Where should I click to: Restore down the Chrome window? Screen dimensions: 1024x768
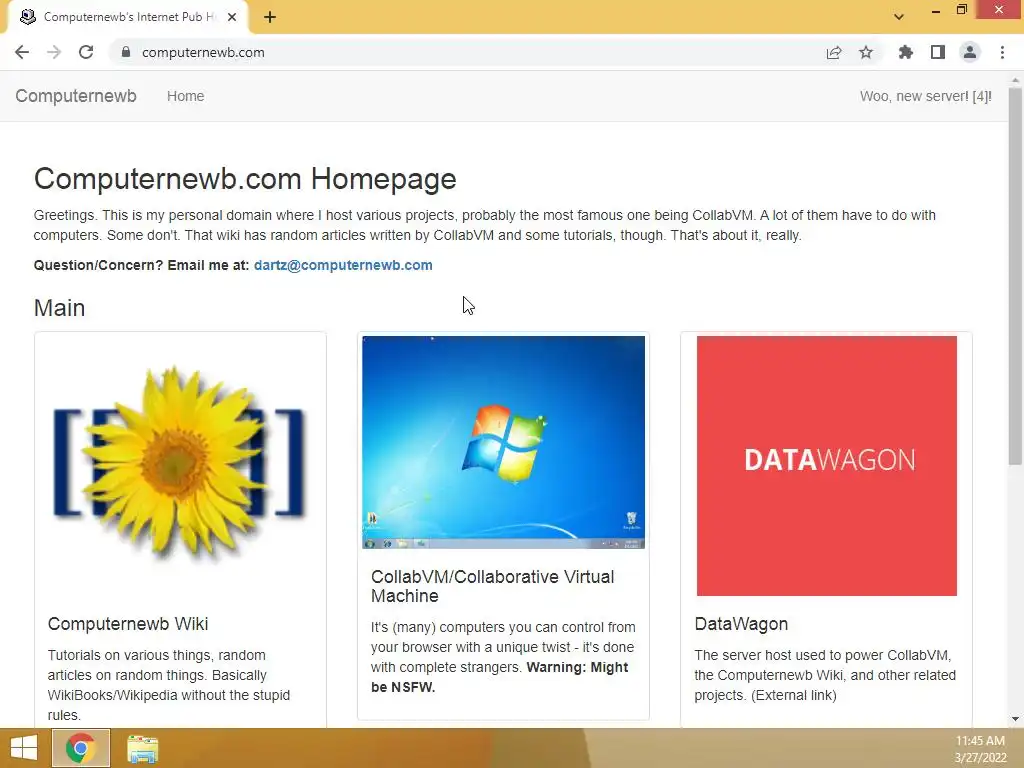pyautogui.click(x=962, y=10)
